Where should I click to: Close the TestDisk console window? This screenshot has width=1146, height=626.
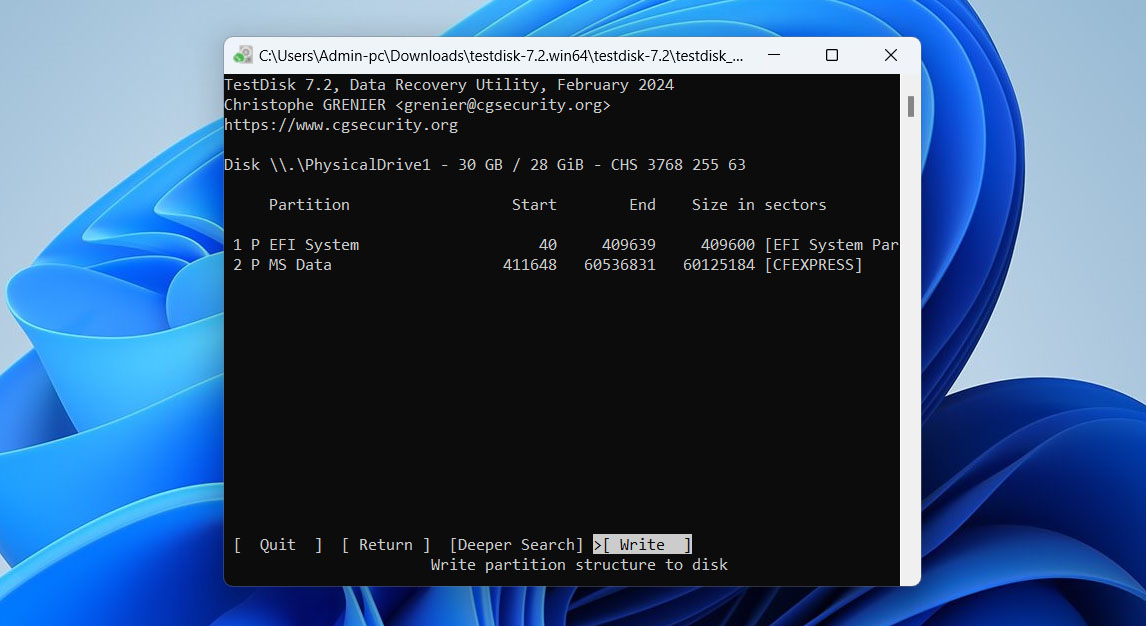(890, 56)
